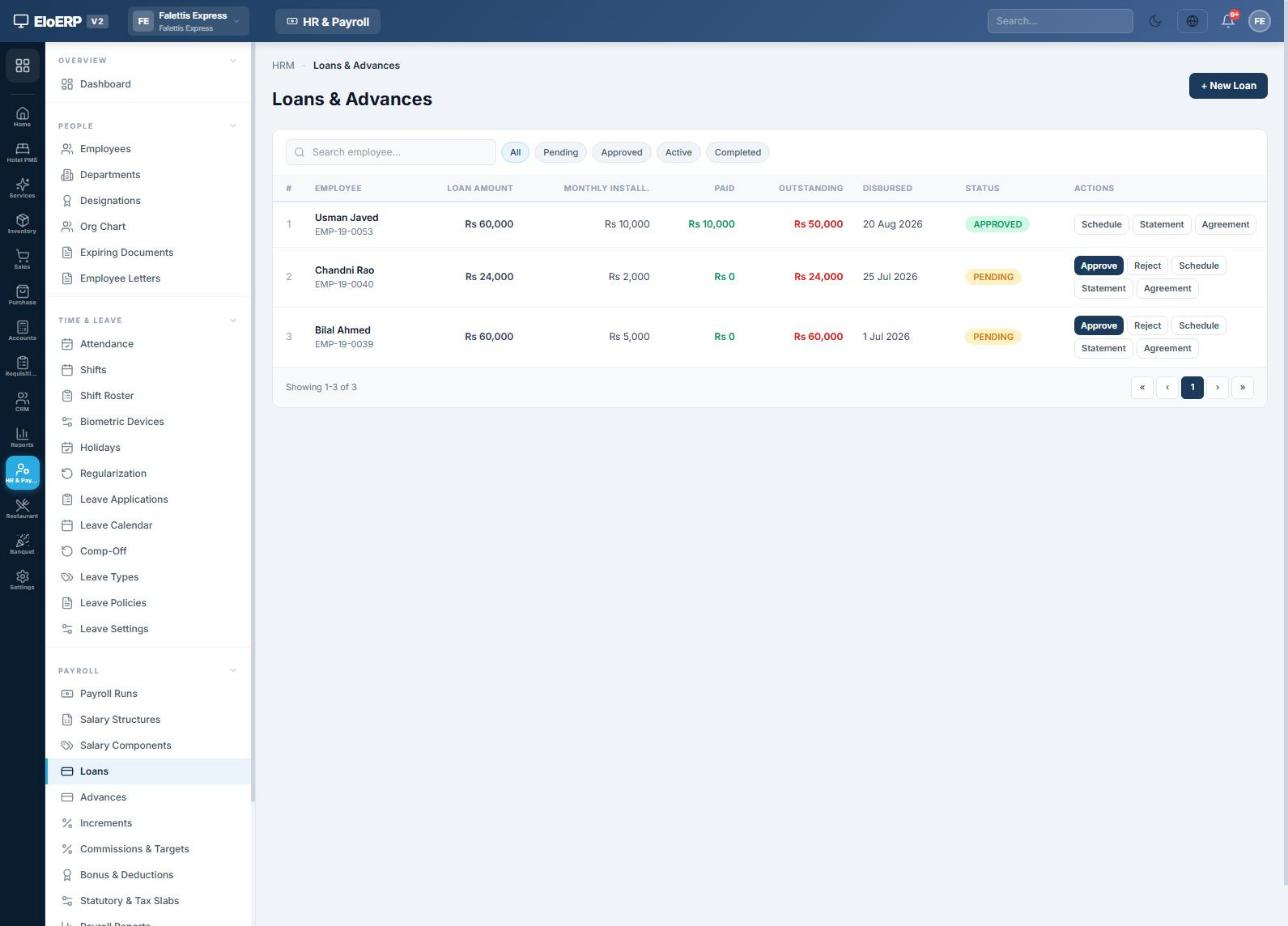View Usman Javed's loan Statement
The height and width of the screenshot is (926, 1288).
(x=1161, y=225)
